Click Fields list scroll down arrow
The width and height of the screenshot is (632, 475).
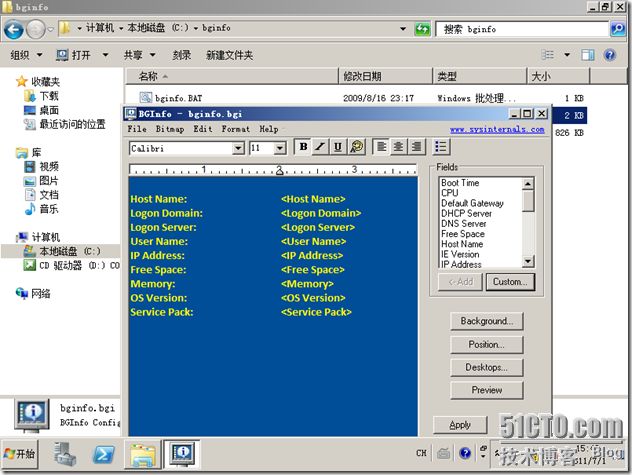point(528,262)
